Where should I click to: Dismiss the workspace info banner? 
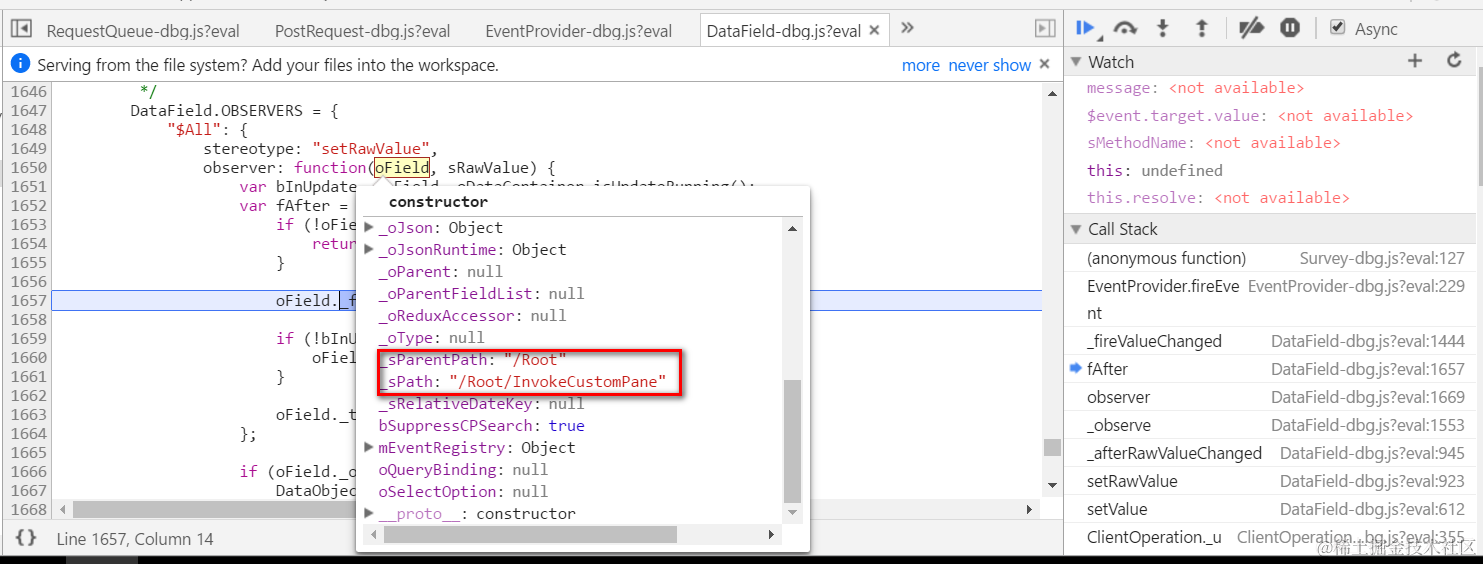[x=1045, y=64]
